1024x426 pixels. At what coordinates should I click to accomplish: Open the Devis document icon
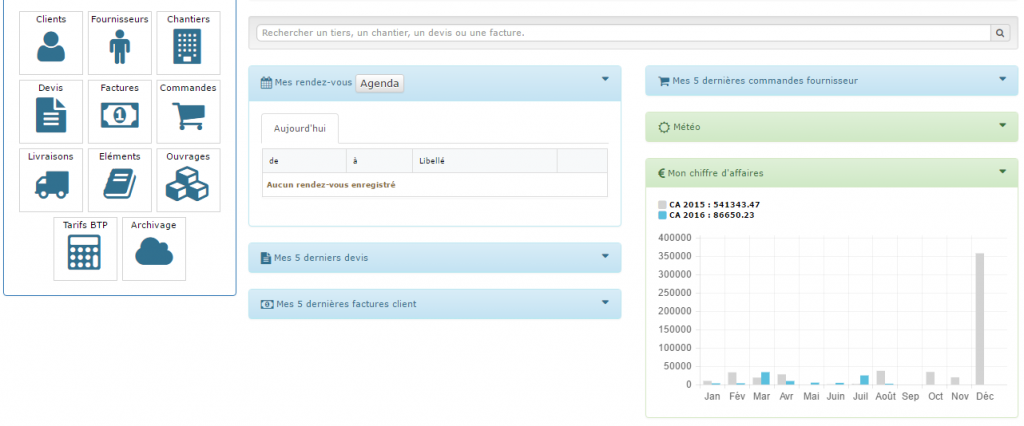[x=50, y=116]
